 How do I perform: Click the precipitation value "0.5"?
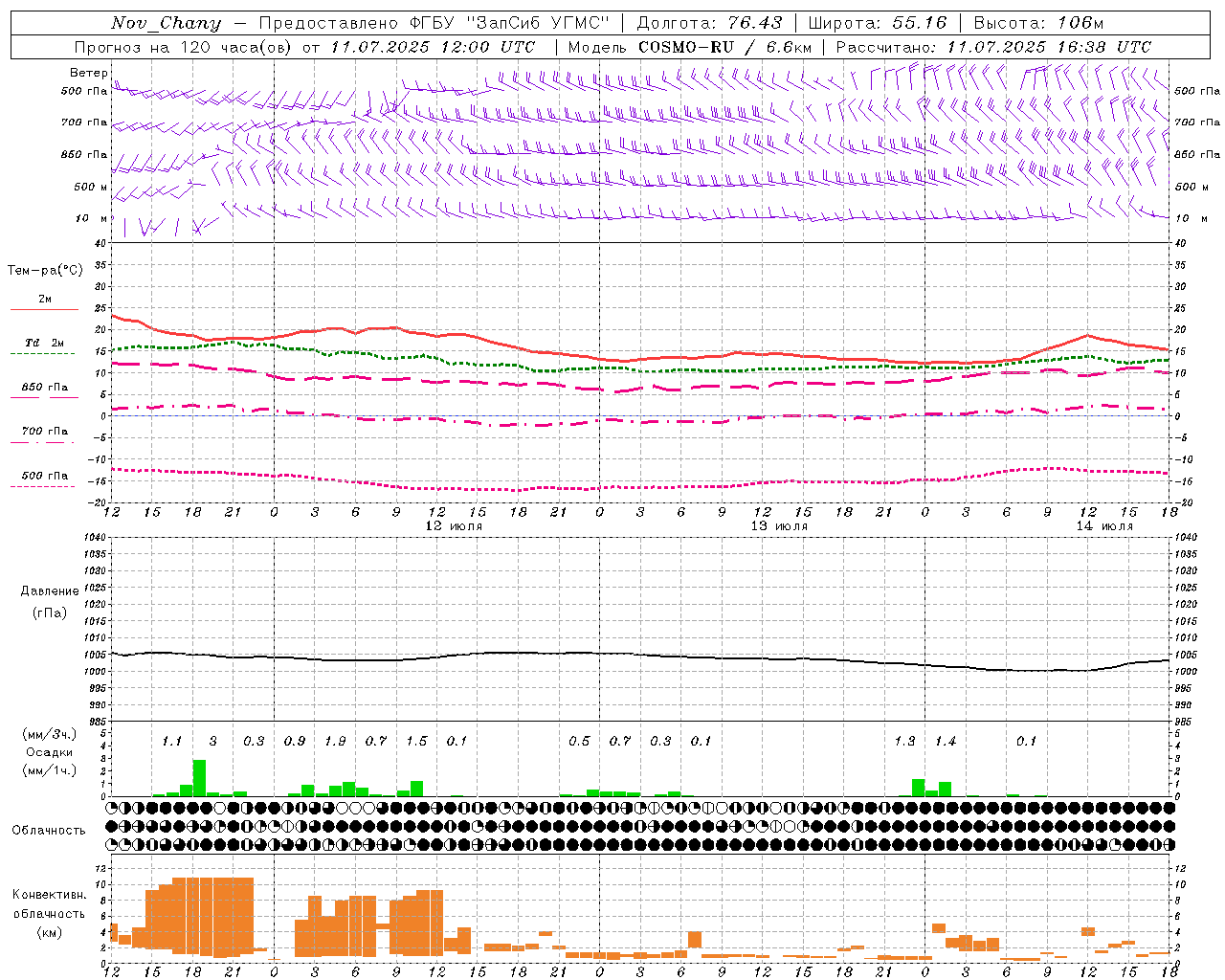[579, 741]
